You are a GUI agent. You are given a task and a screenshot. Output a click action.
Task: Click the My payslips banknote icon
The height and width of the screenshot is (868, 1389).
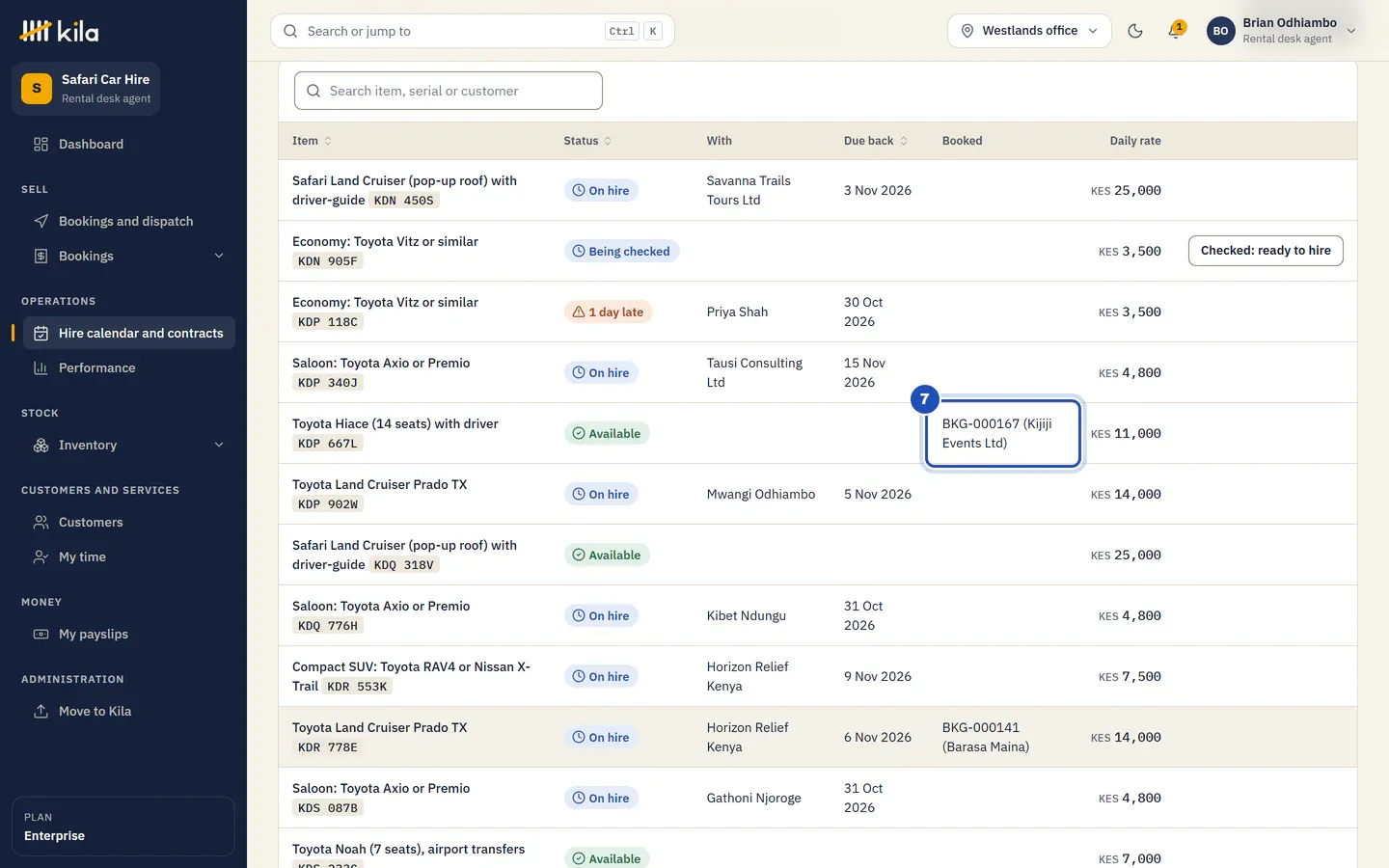click(x=41, y=635)
